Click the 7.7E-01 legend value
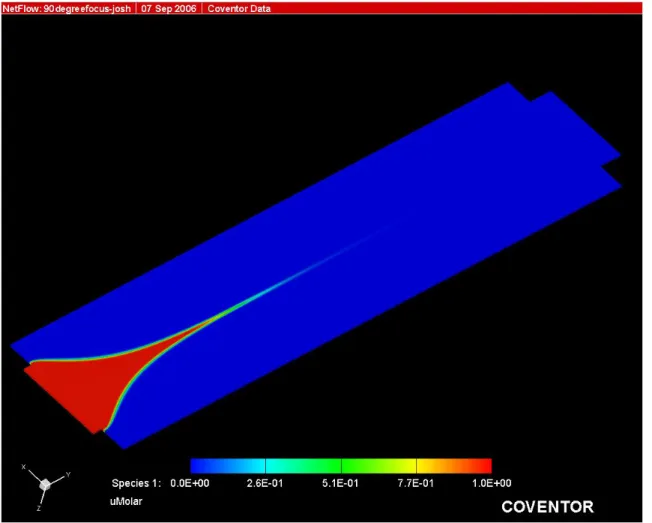 [415, 483]
